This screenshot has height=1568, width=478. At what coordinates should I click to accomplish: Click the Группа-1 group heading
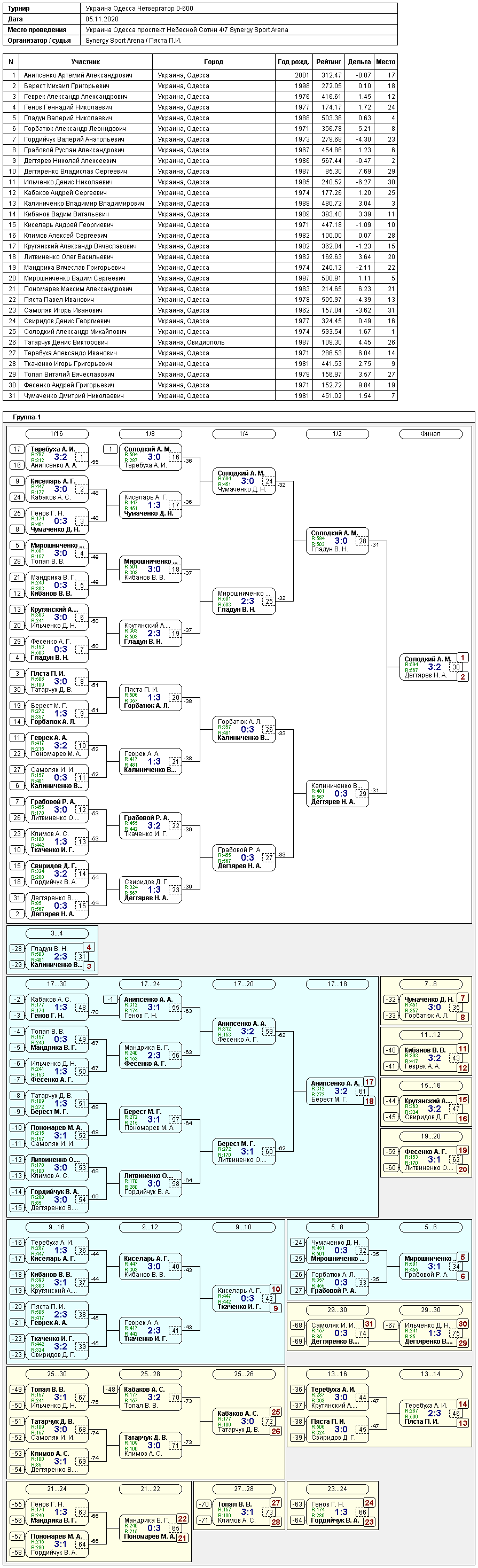27,418
